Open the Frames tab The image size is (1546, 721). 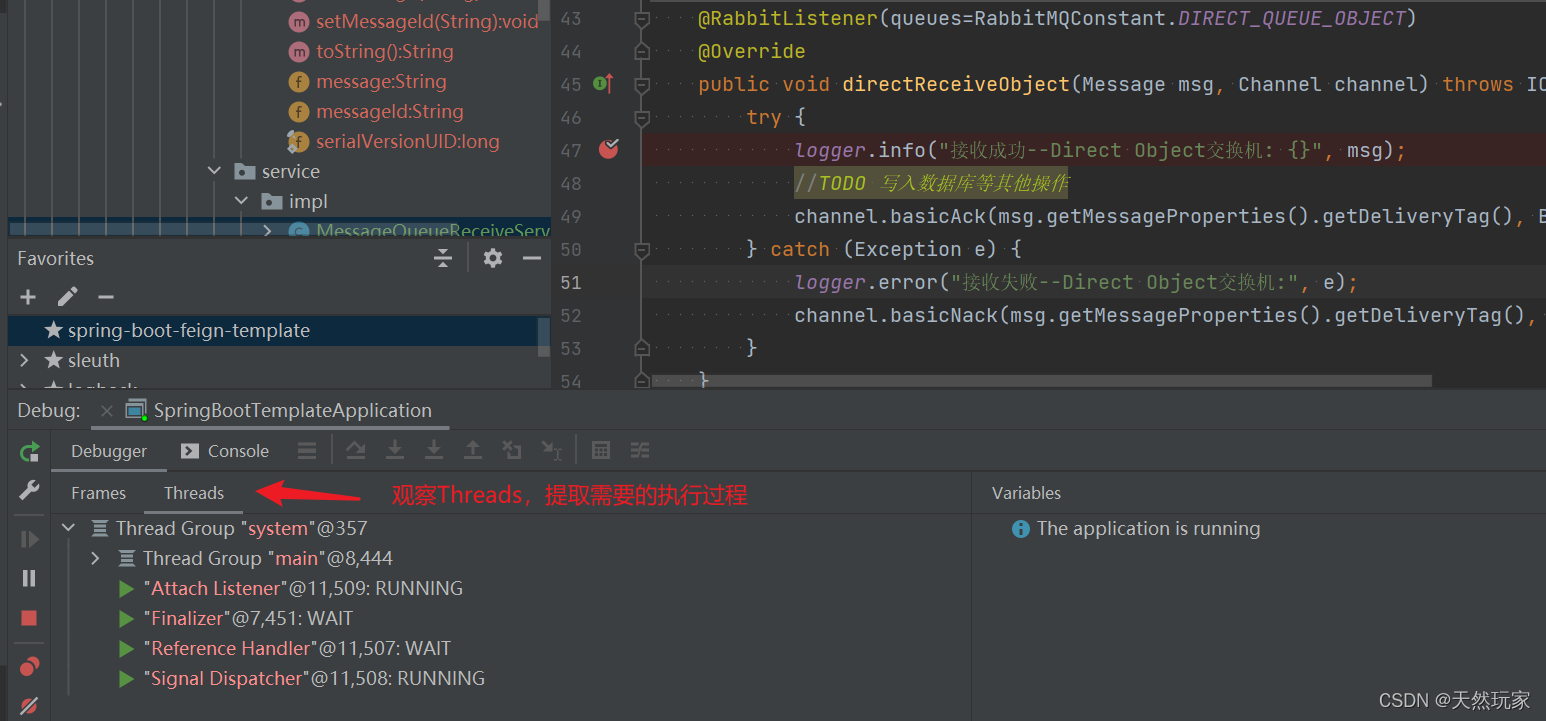[98, 493]
